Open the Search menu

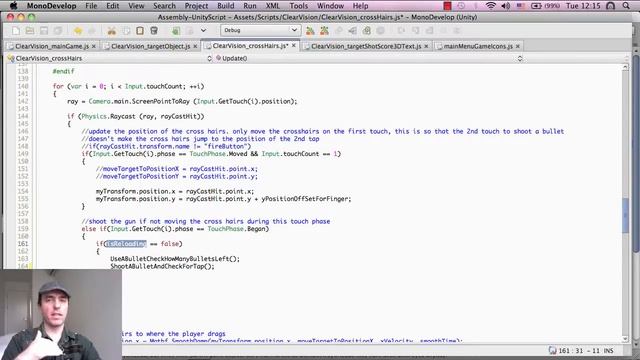(x=164, y=6)
